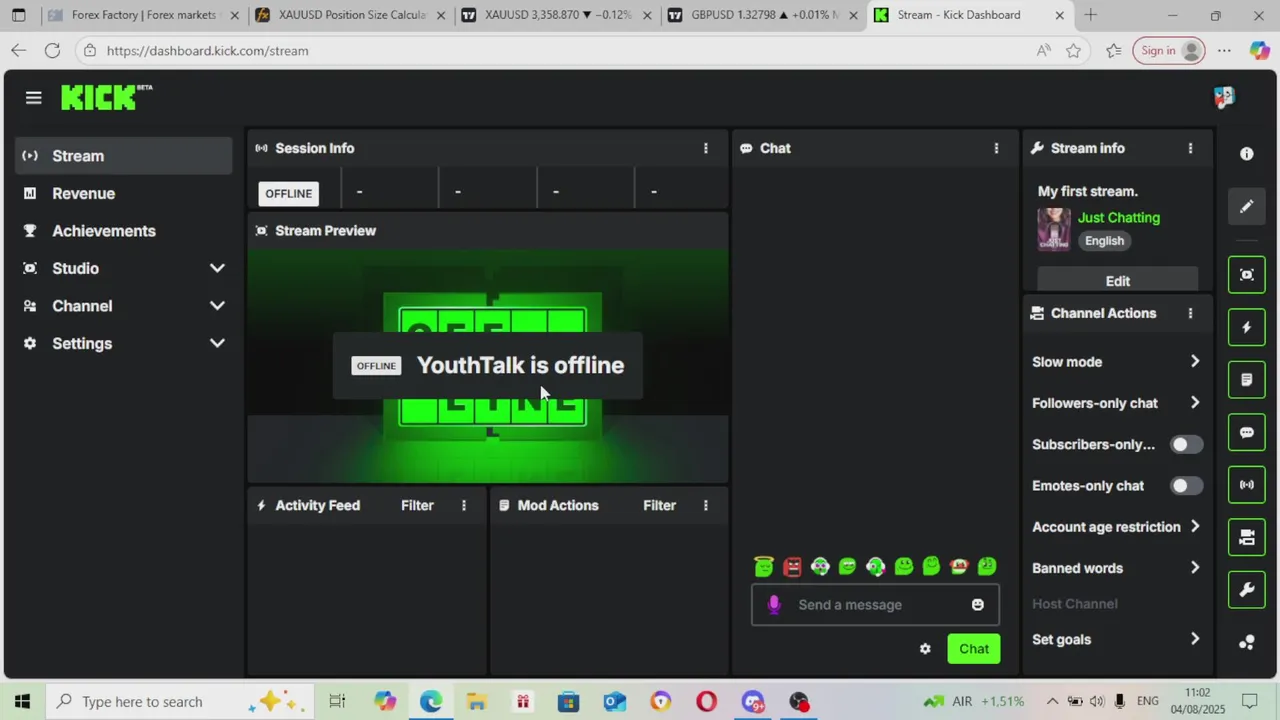Click the info icon in right widget bar

click(x=1246, y=154)
